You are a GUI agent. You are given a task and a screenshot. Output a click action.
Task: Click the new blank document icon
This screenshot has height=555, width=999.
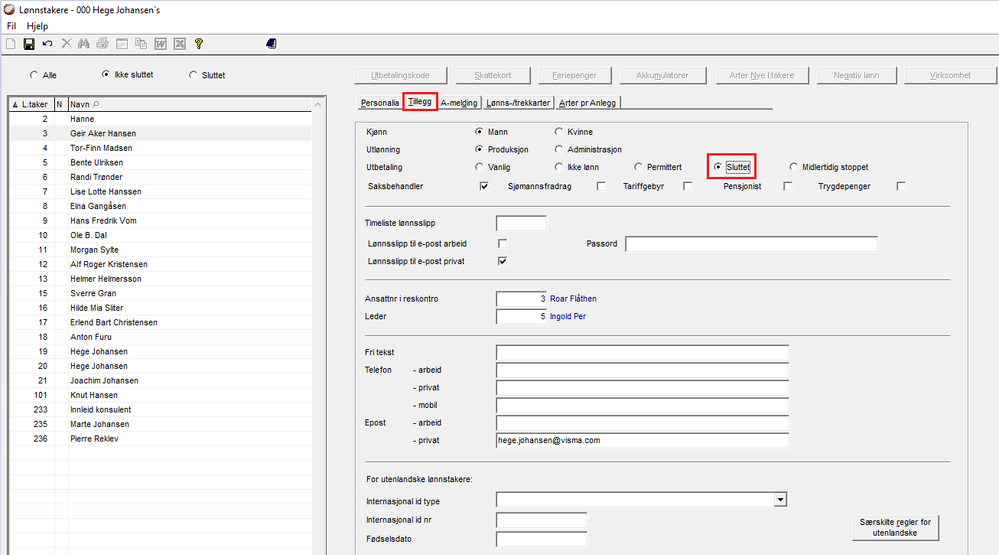pyautogui.click(x=11, y=44)
